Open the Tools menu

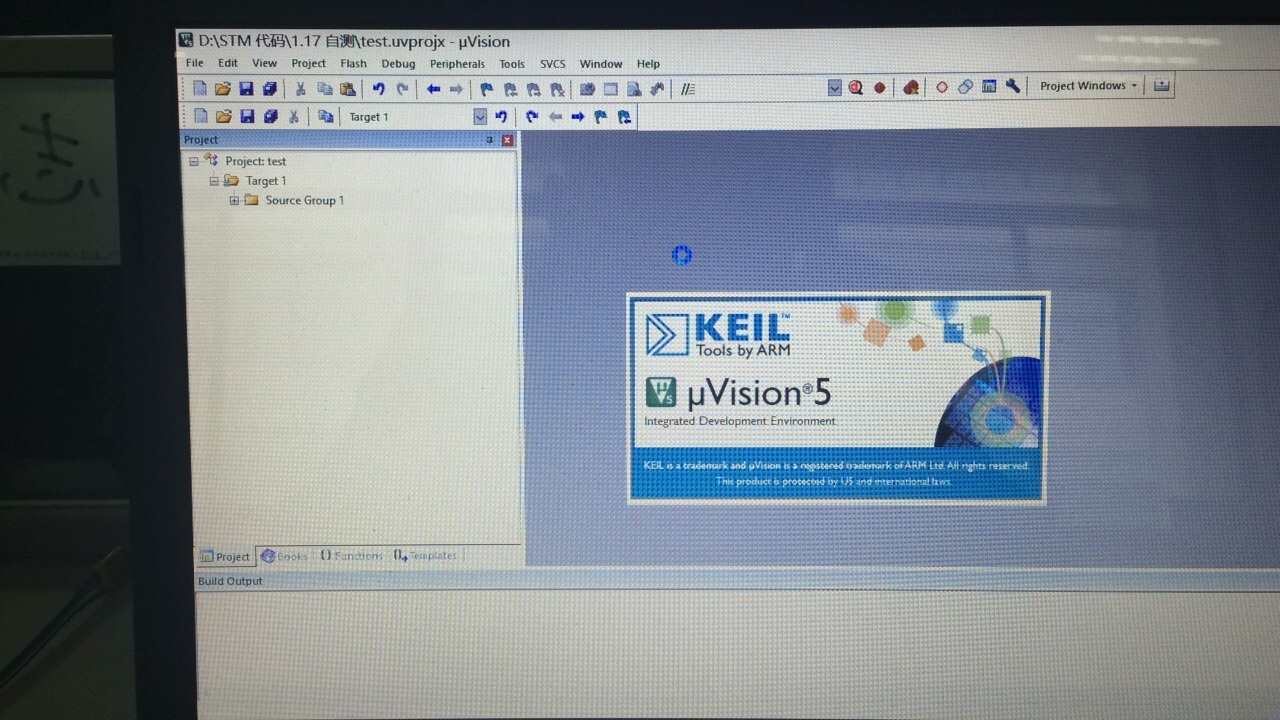[512, 64]
